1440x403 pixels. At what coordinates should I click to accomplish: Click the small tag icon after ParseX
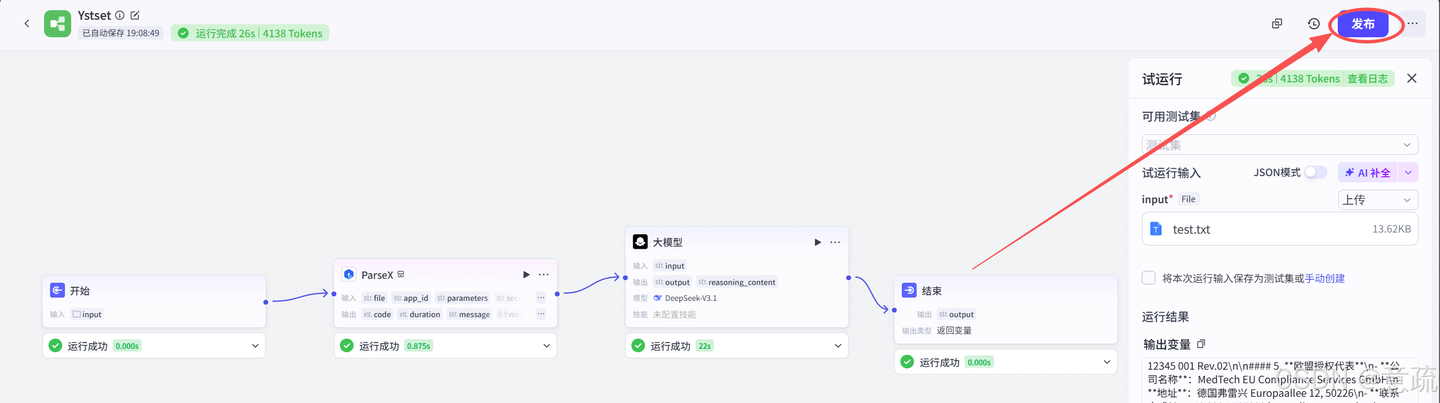tap(401, 274)
